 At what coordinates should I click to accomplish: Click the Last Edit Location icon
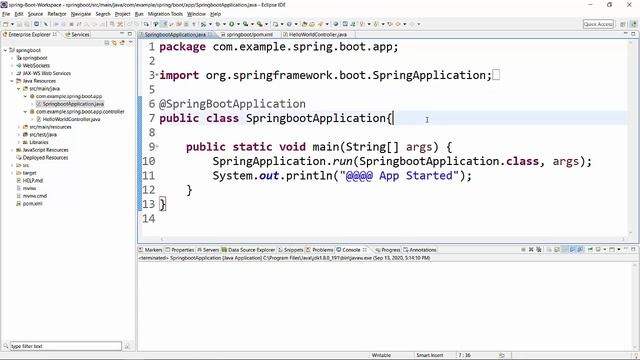390,24
